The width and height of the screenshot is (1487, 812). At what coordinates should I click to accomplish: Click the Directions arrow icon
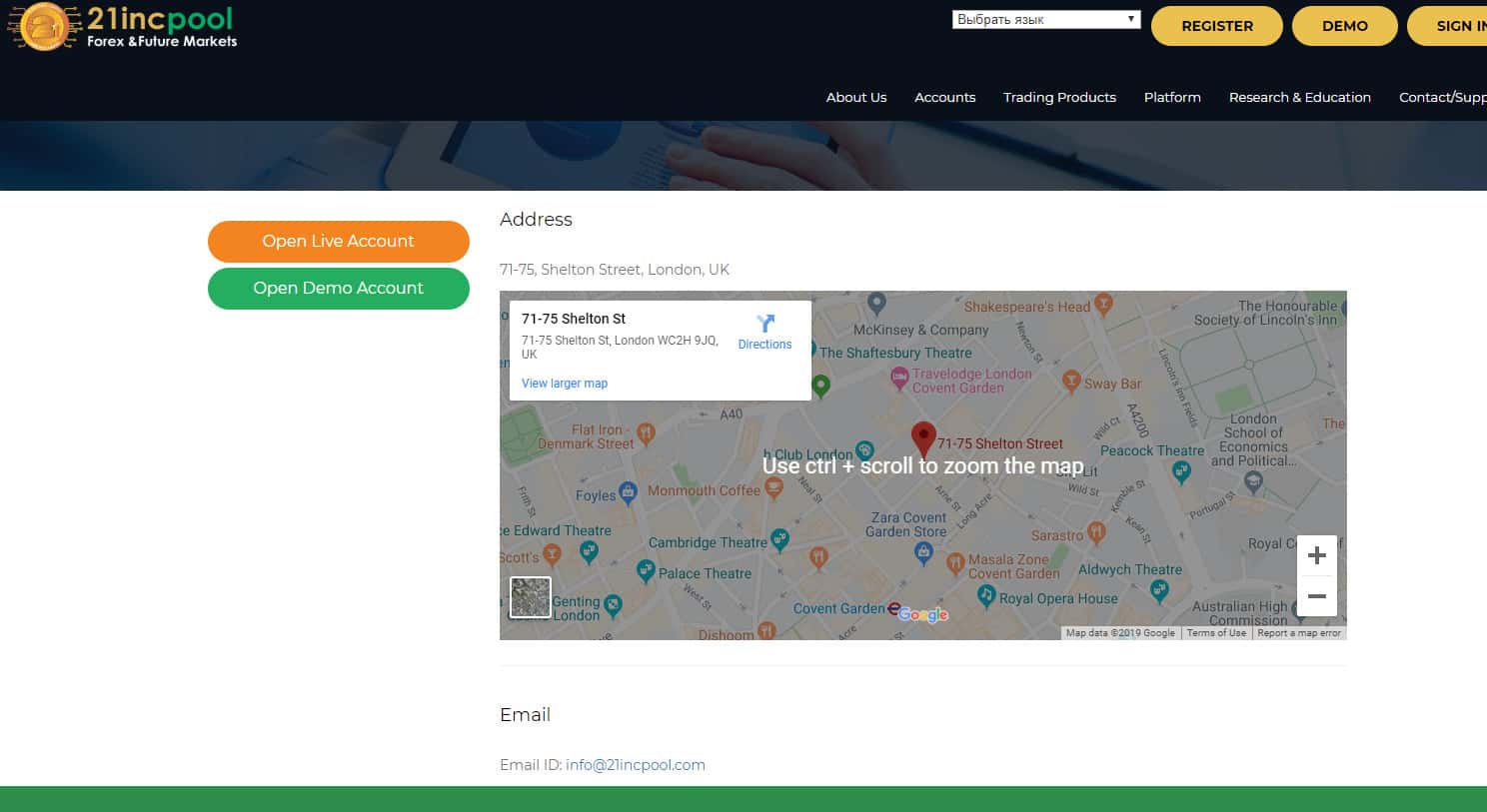pos(765,324)
